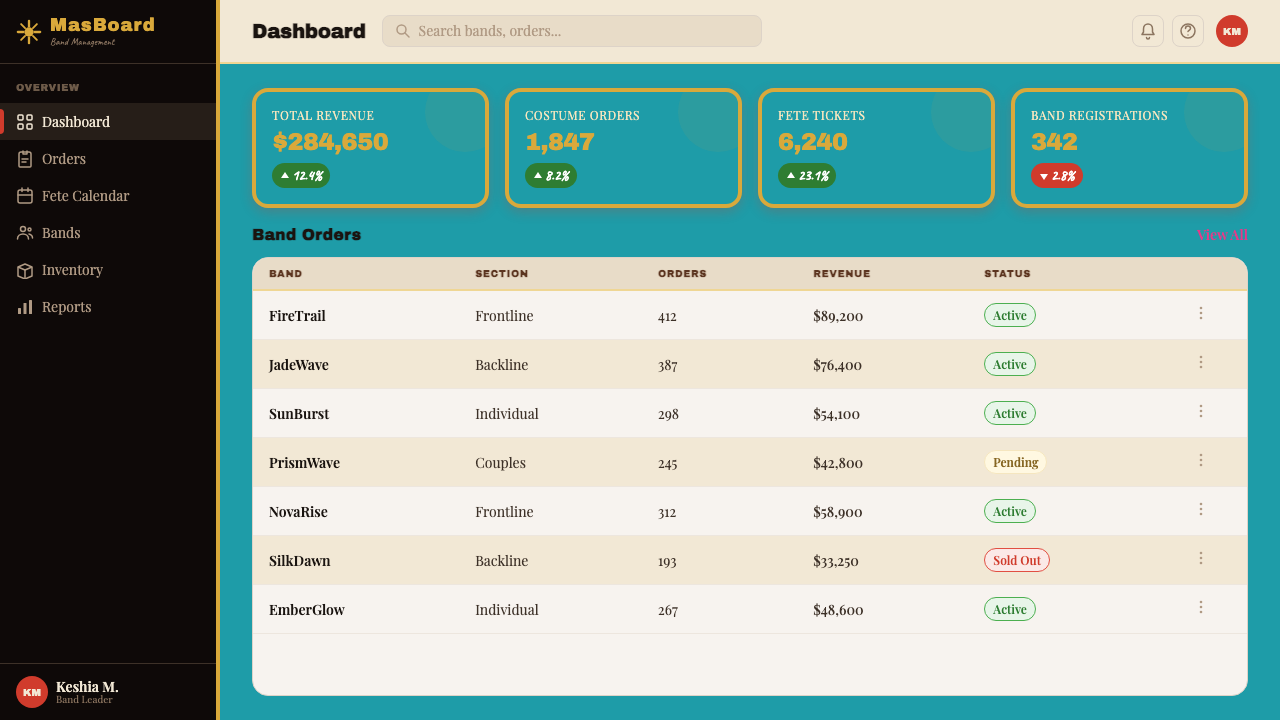This screenshot has width=1280, height=720.
Task: Click the Inventory box icon in sidebar
Action: click(25, 270)
